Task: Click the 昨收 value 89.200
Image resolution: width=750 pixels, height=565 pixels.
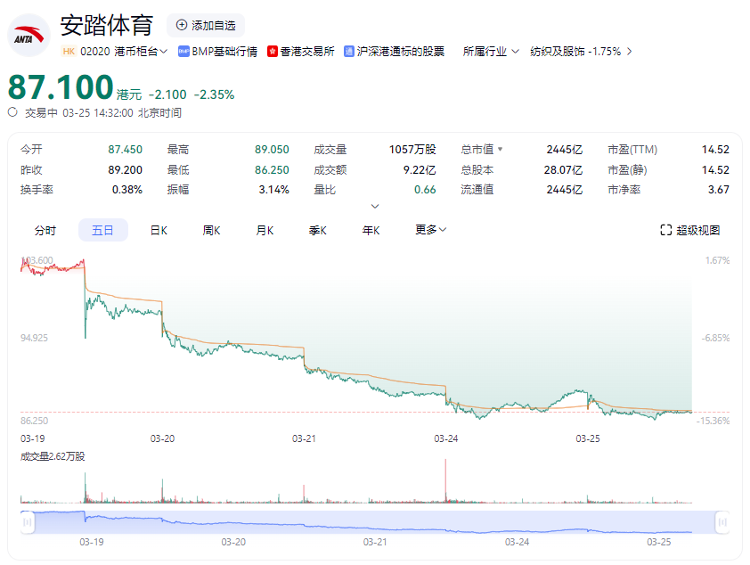Action: point(125,170)
